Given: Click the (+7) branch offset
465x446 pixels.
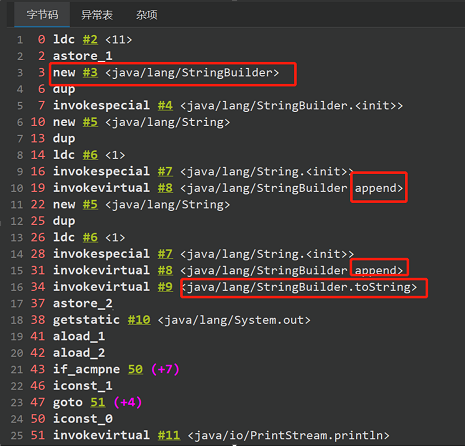Looking at the screenshot, I should click(165, 369).
